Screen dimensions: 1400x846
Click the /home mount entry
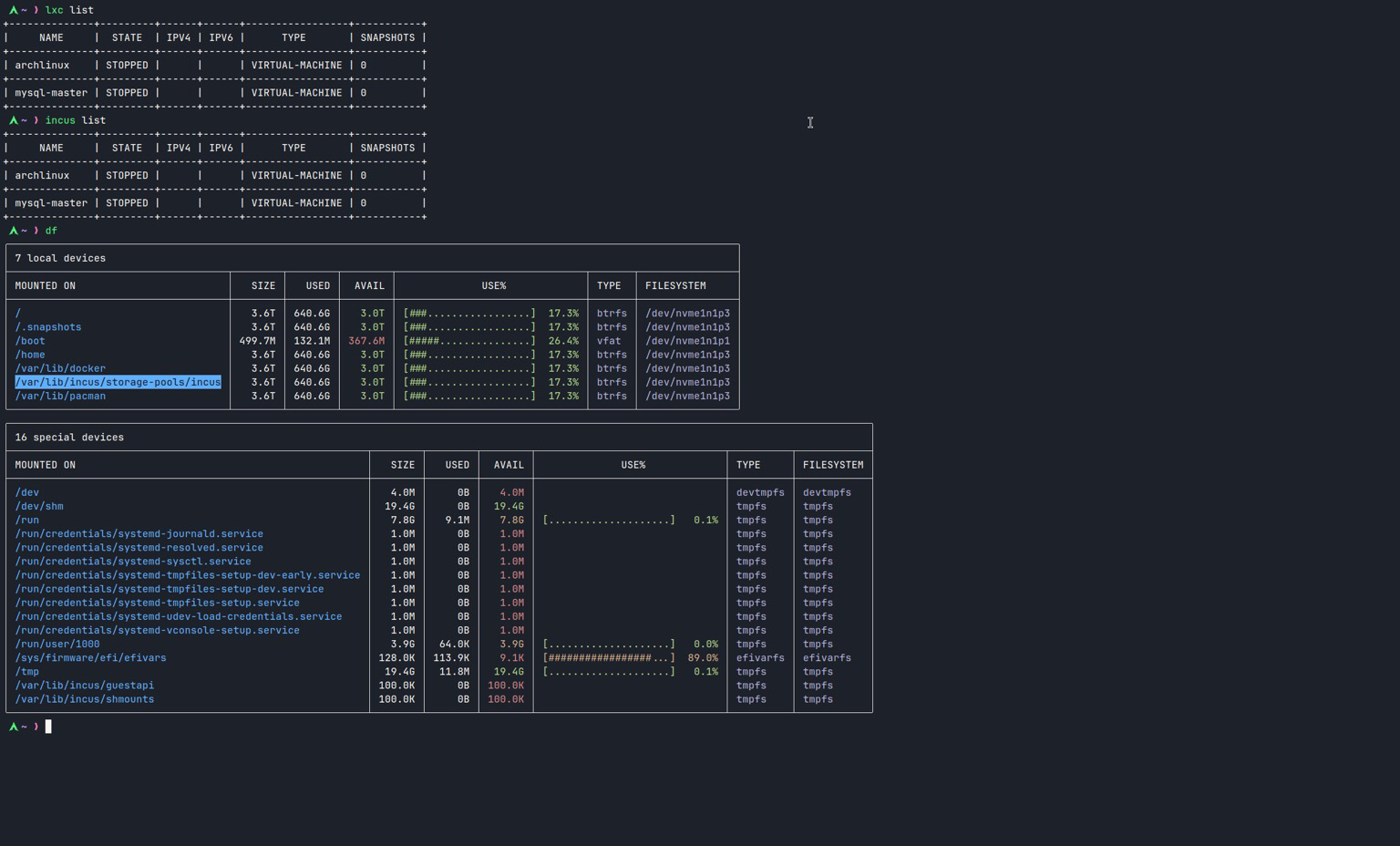tap(30, 355)
